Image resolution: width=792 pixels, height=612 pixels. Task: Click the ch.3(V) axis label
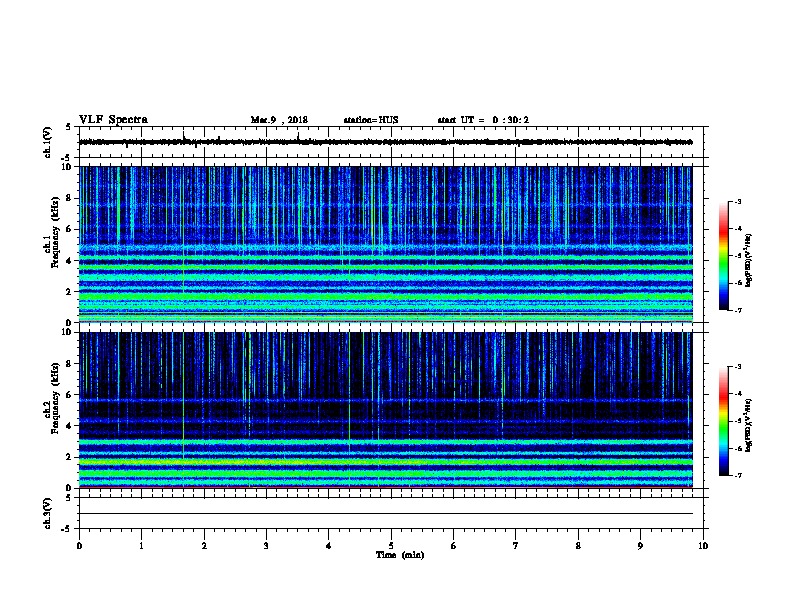47,513
